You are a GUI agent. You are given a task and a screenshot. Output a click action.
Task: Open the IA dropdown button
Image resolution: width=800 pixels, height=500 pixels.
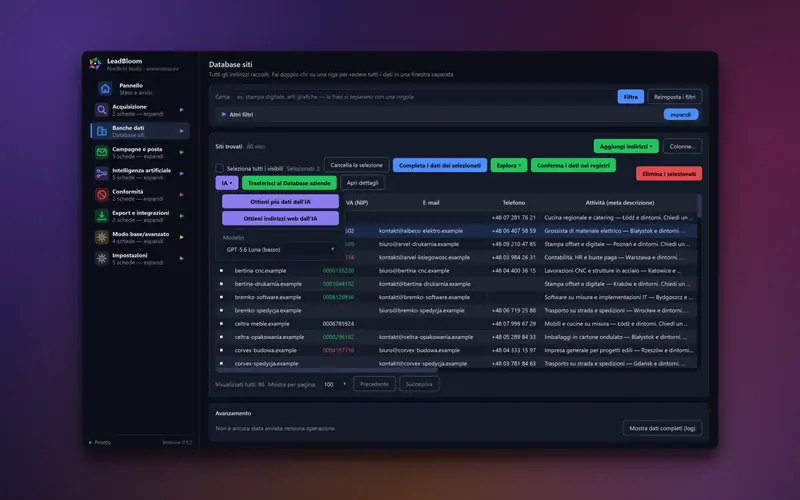click(x=227, y=183)
